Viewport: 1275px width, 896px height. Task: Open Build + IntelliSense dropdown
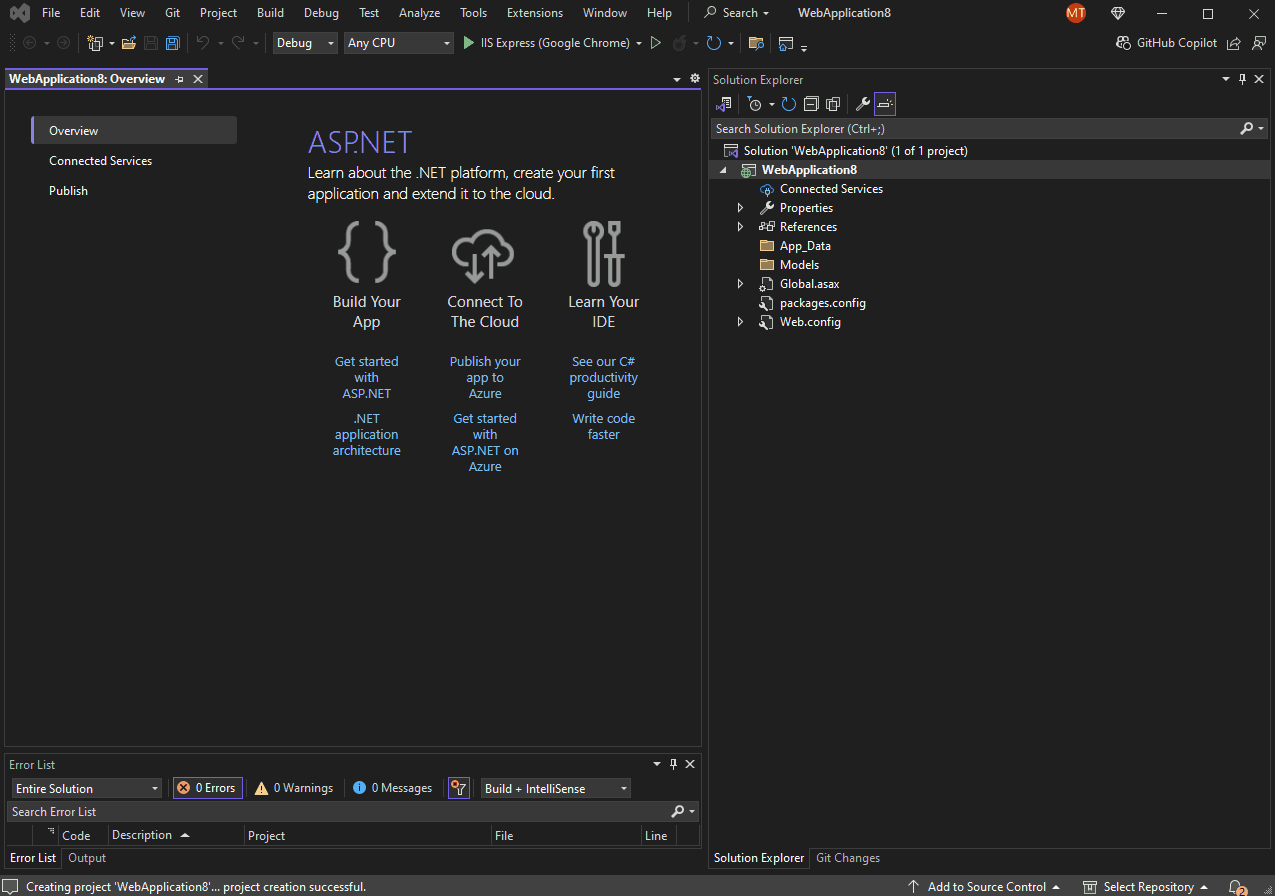coord(556,788)
